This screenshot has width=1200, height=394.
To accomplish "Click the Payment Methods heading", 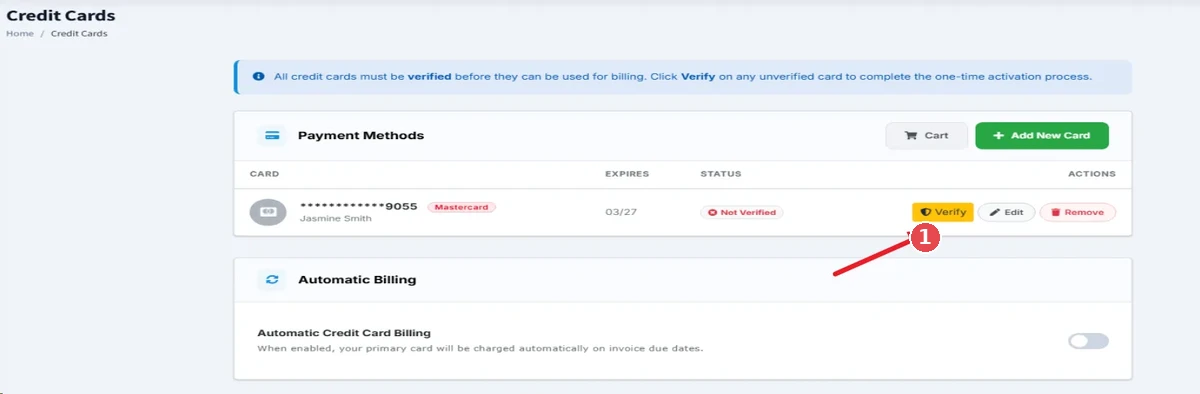I will tap(361, 135).
